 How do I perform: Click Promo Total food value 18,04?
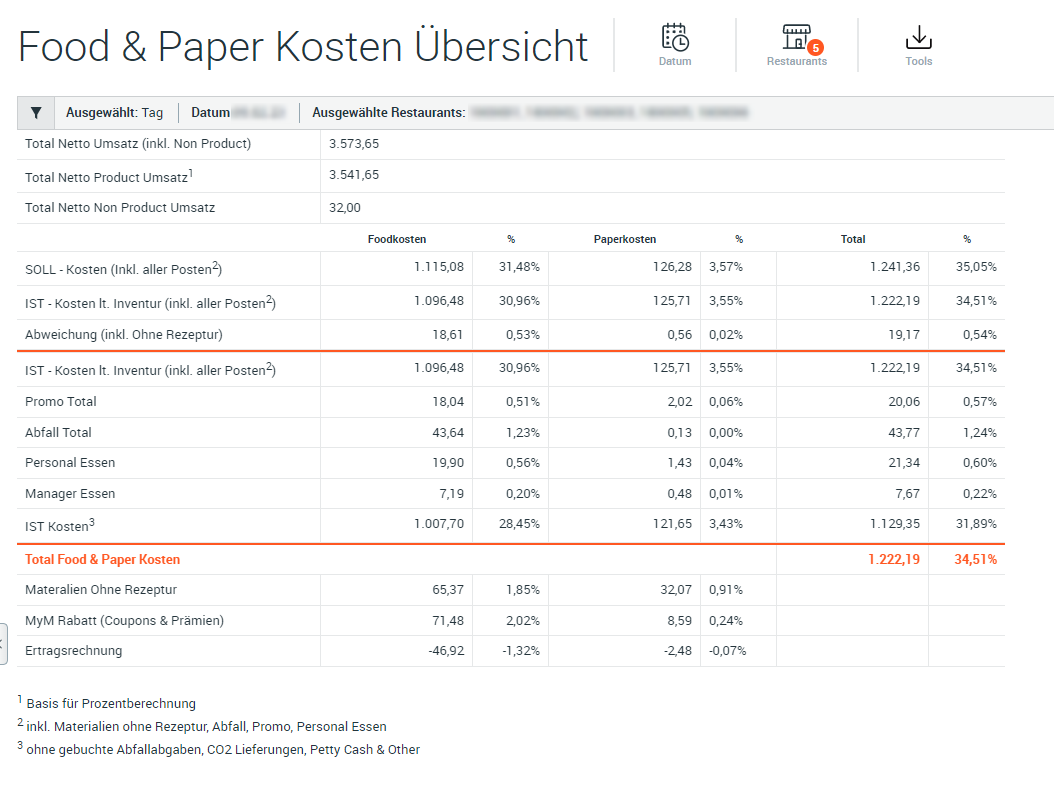(448, 402)
